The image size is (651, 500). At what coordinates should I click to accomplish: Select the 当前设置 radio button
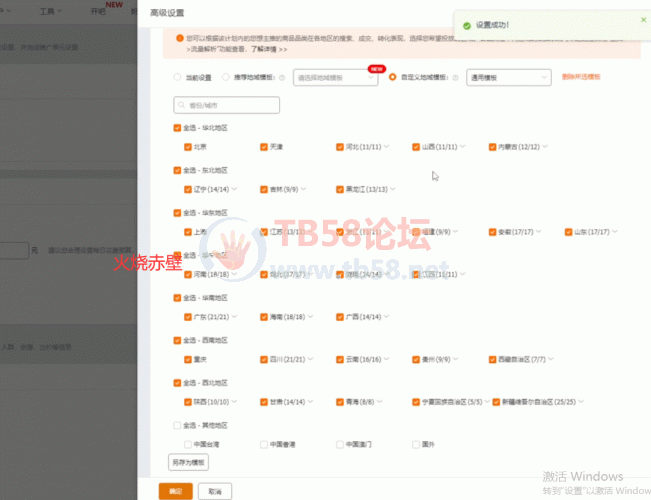coord(177,77)
